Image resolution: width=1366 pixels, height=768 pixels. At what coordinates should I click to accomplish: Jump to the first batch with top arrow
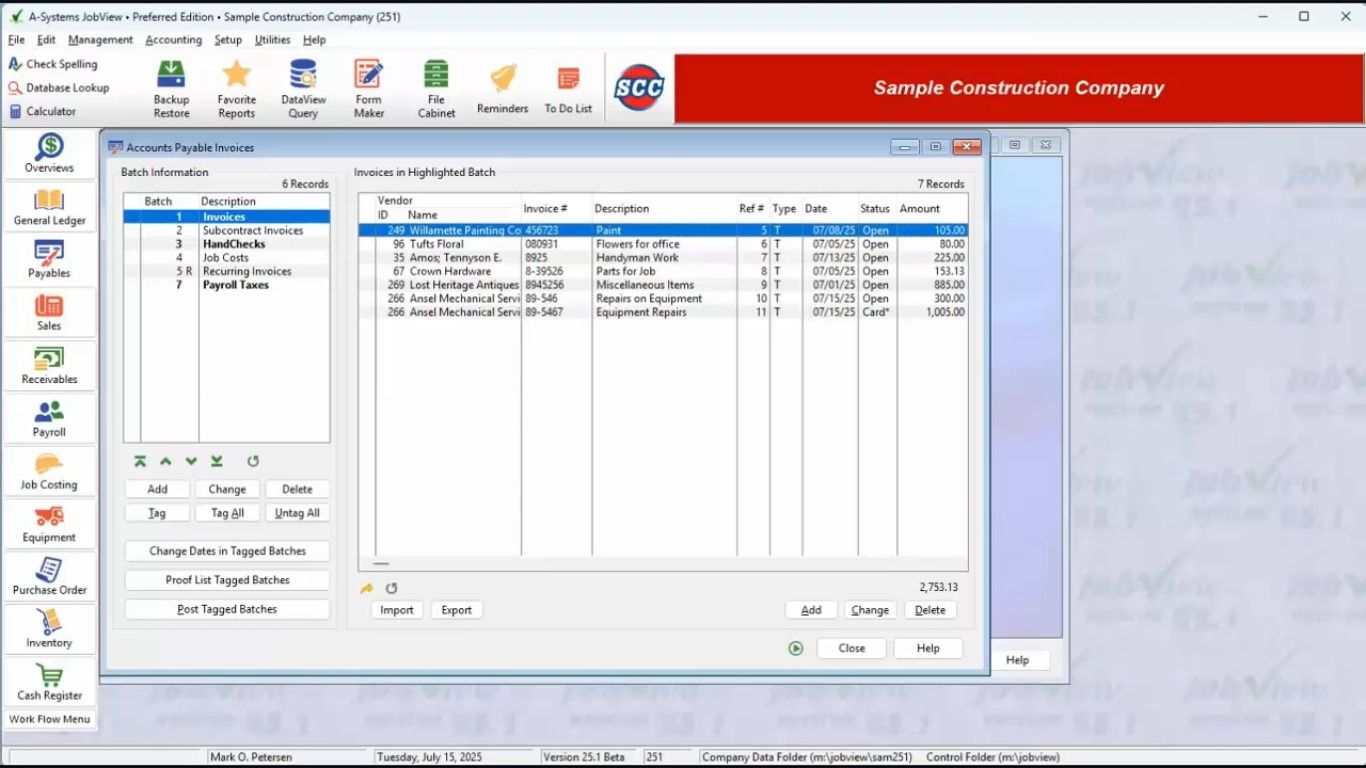click(140, 461)
